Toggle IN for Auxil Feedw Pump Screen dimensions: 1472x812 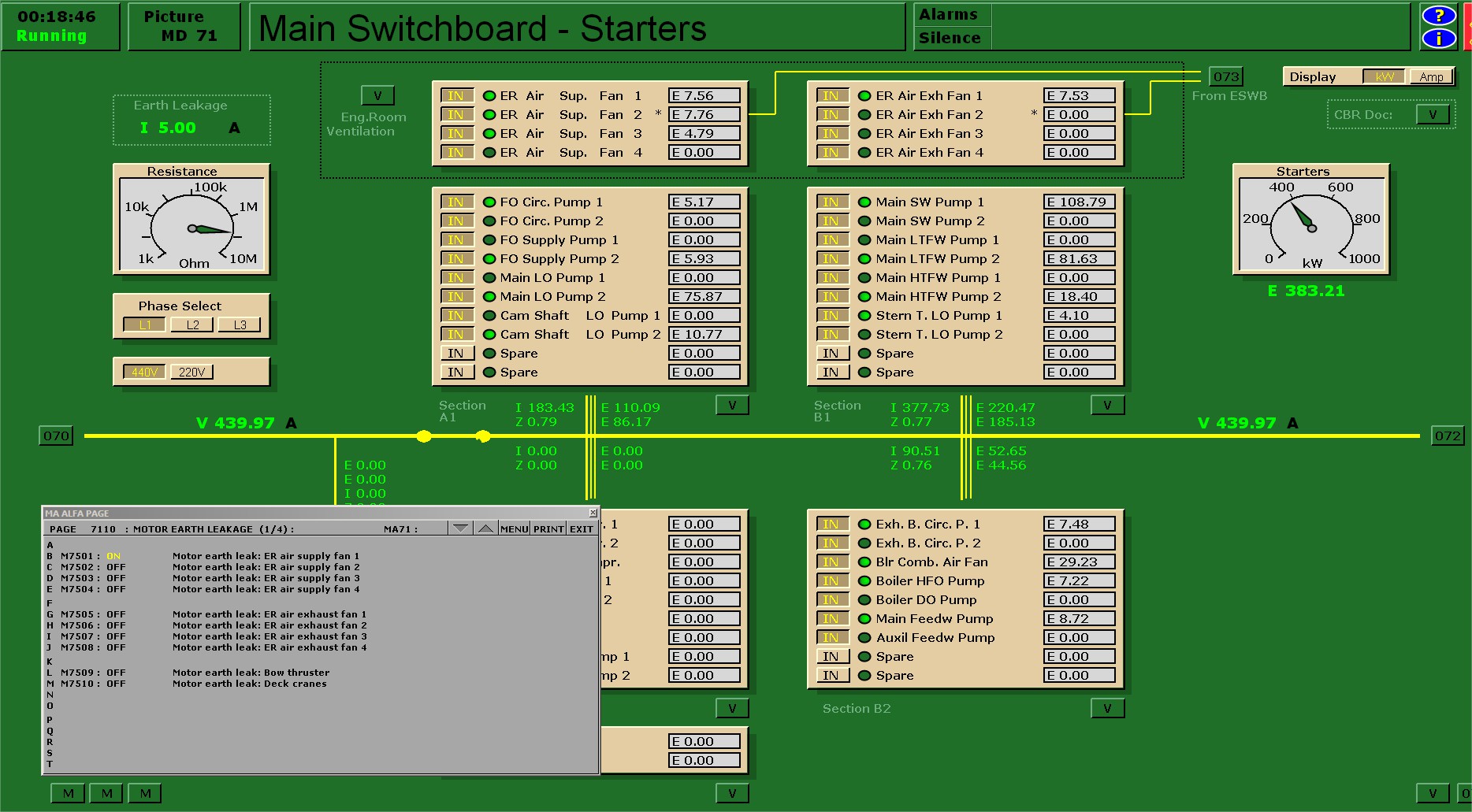[x=831, y=638]
